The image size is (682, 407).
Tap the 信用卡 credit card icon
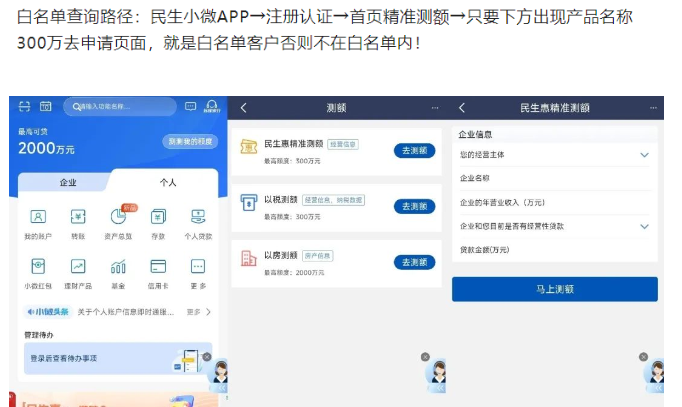(x=158, y=267)
